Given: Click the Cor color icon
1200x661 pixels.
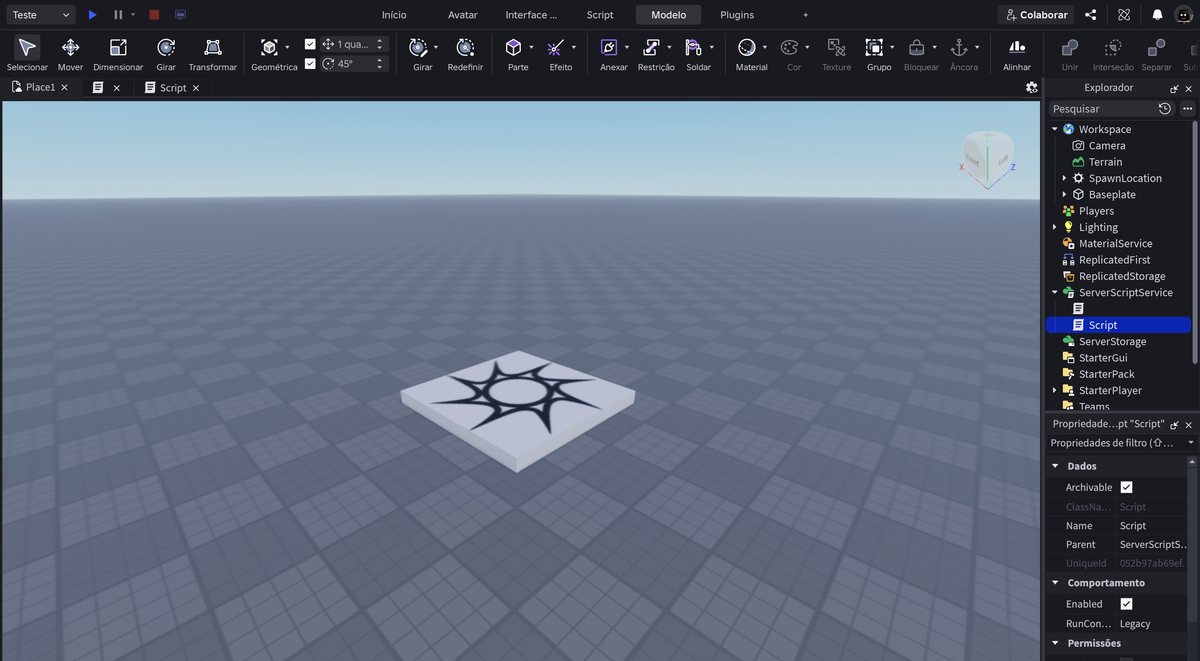Looking at the screenshot, I should [x=789, y=47].
